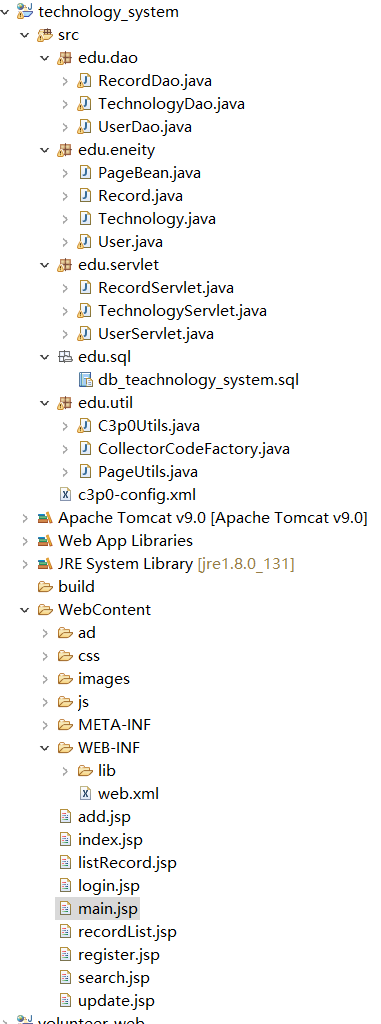Collapse the WEB-INF folder
Viewport: 381px width, 1024px height.
44,747
